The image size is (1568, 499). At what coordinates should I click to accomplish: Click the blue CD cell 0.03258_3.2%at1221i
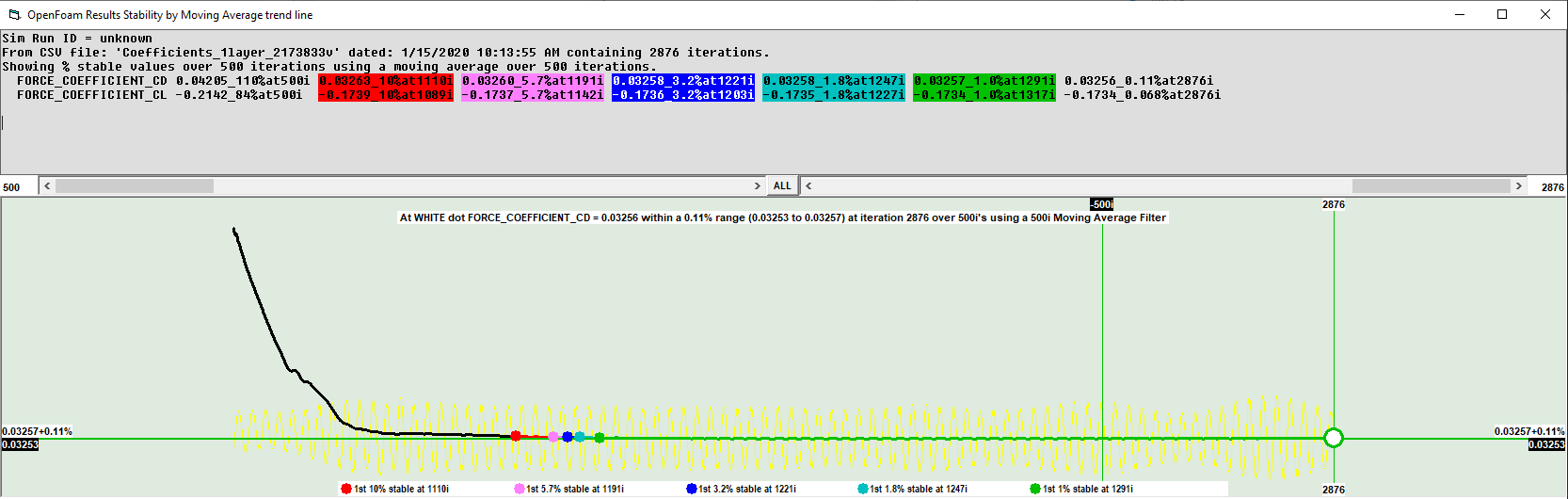coord(683,81)
